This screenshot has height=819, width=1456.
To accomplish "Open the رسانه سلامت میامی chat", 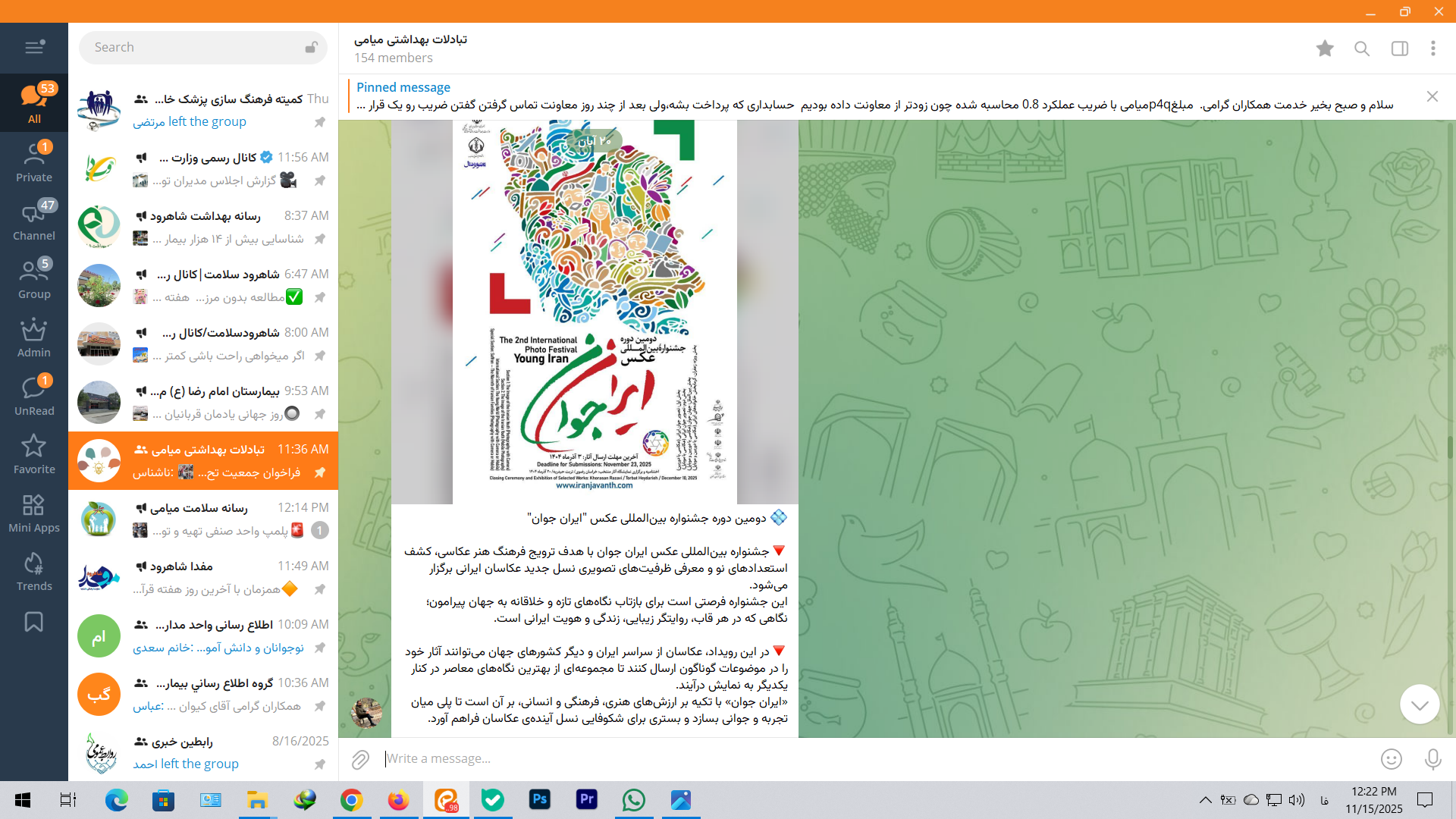I will point(203,519).
